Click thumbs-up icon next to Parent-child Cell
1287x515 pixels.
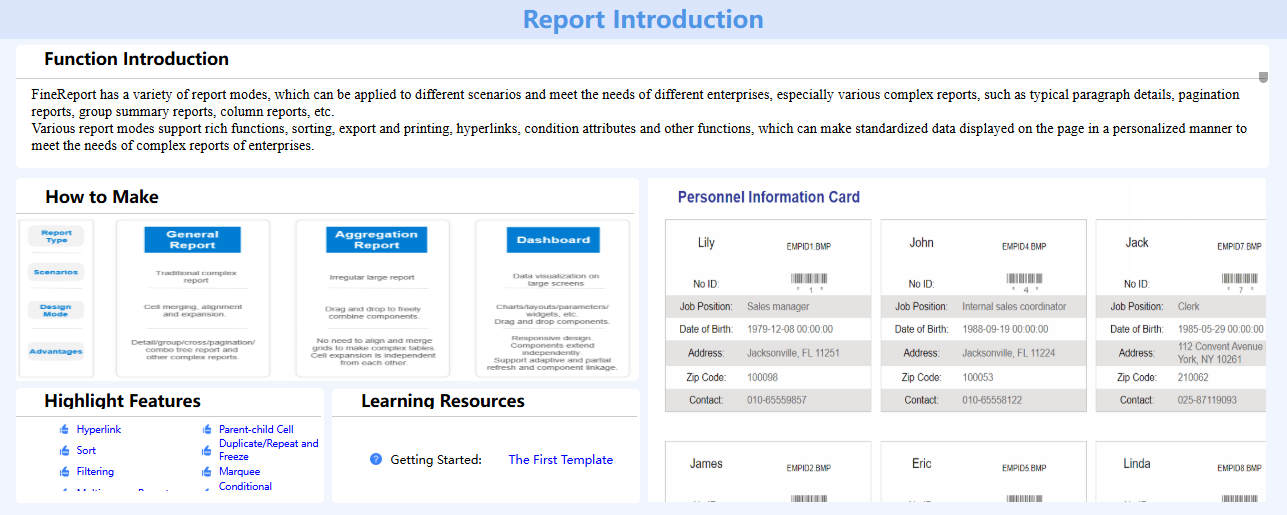click(206, 430)
